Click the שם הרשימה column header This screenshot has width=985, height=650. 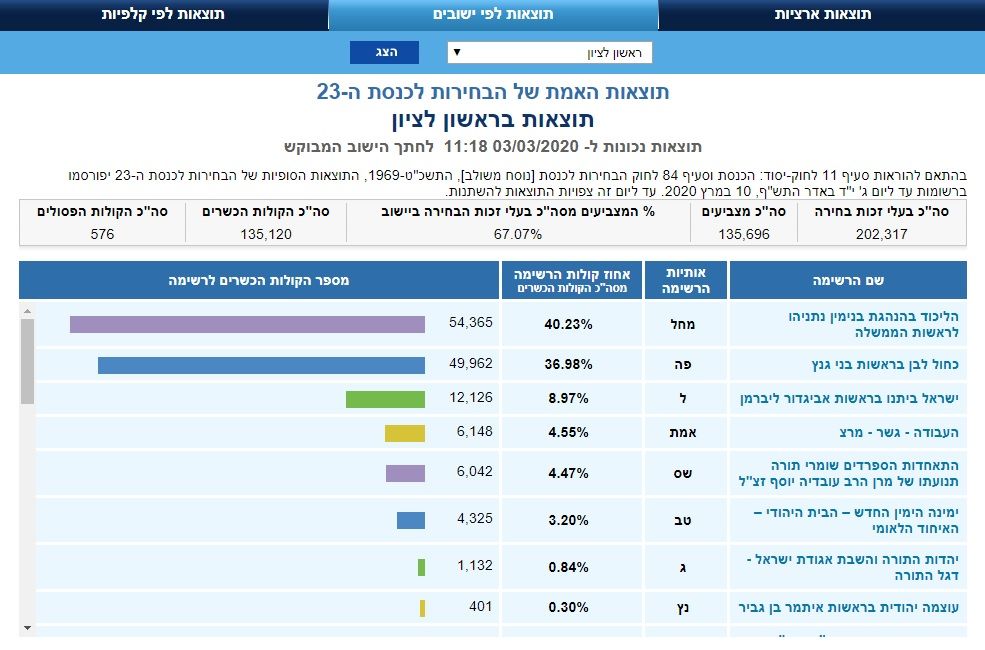(x=848, y=281)
